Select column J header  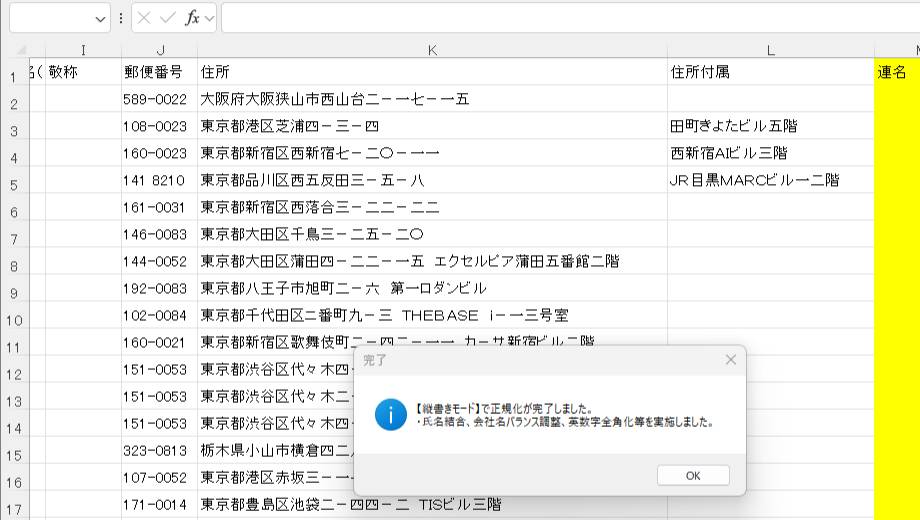[x=159, y=50]
